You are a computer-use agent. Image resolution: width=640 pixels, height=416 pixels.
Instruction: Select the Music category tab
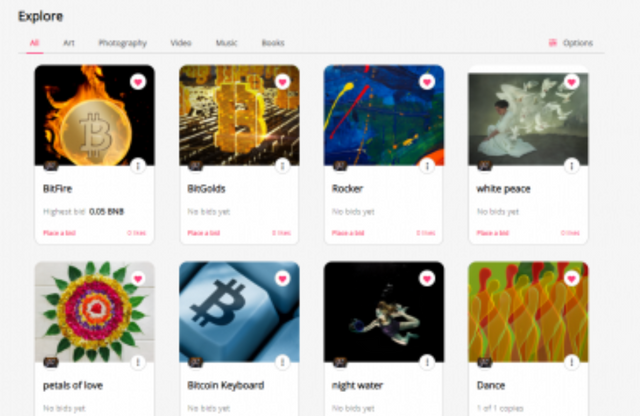tap(227, 43)
